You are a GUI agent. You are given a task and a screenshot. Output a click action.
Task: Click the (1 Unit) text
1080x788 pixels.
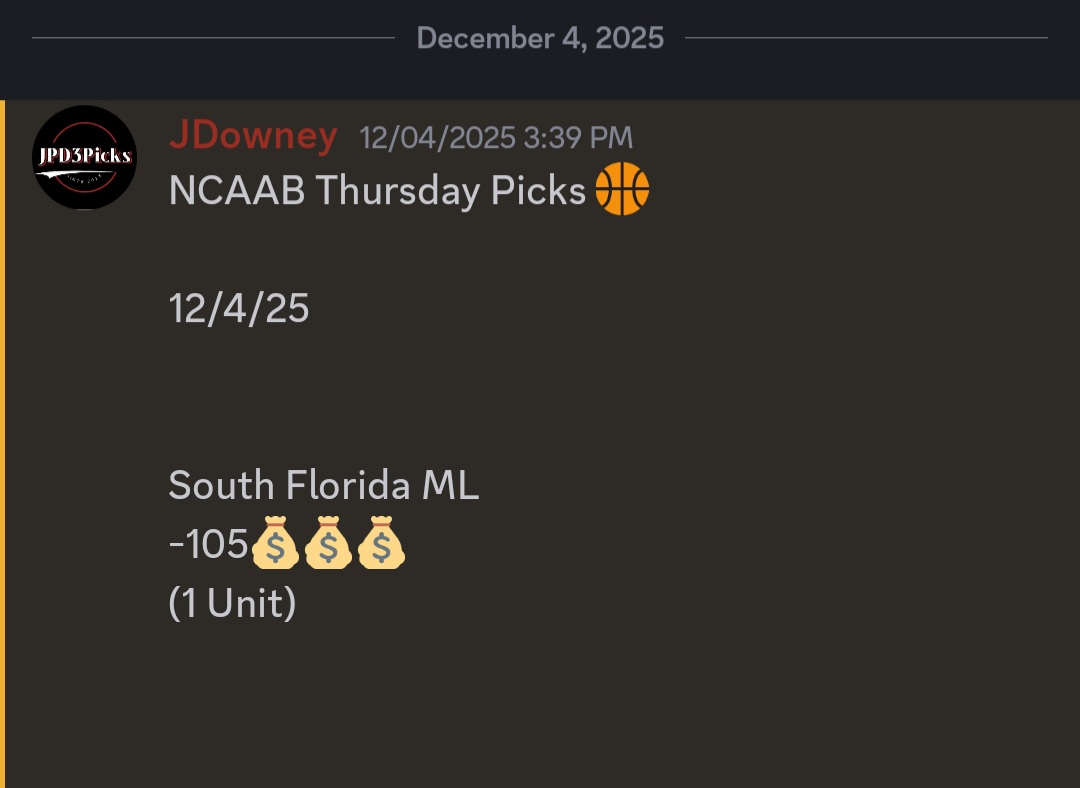(x=232, y=603)
